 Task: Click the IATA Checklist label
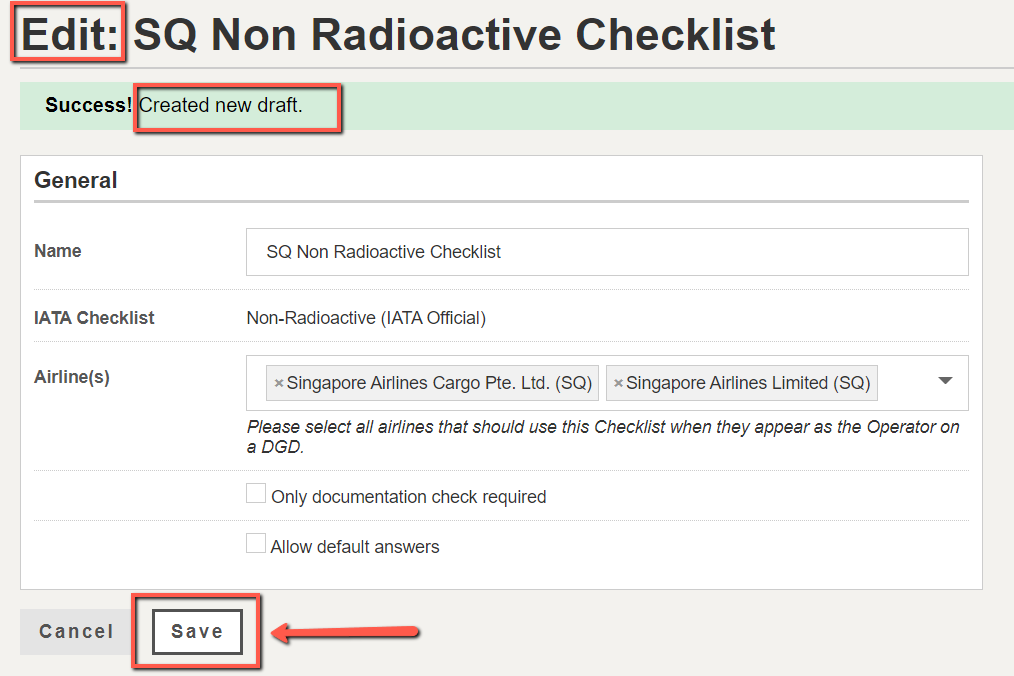click(94, 318)
